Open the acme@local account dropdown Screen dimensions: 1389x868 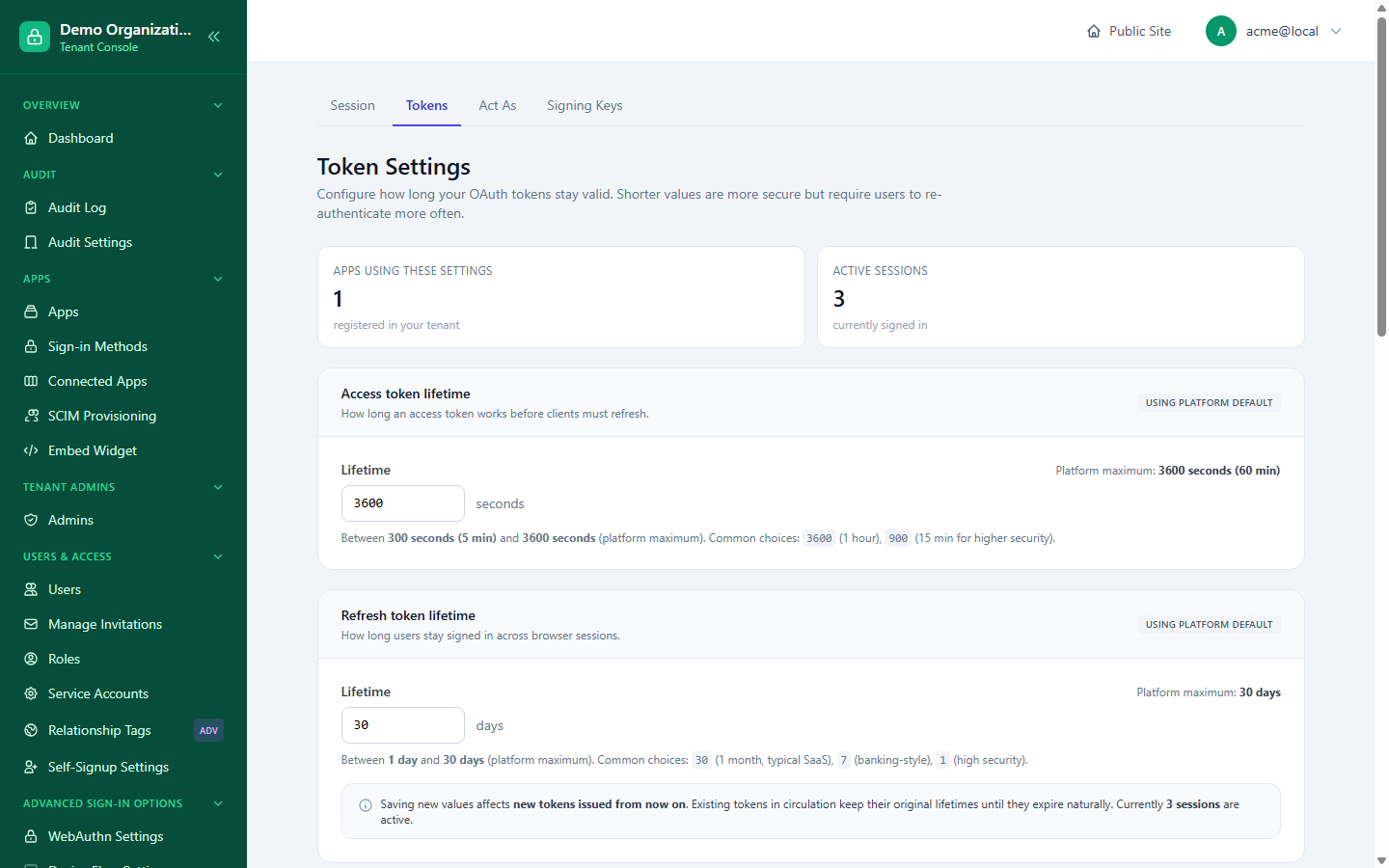(x=1274, y=31)
